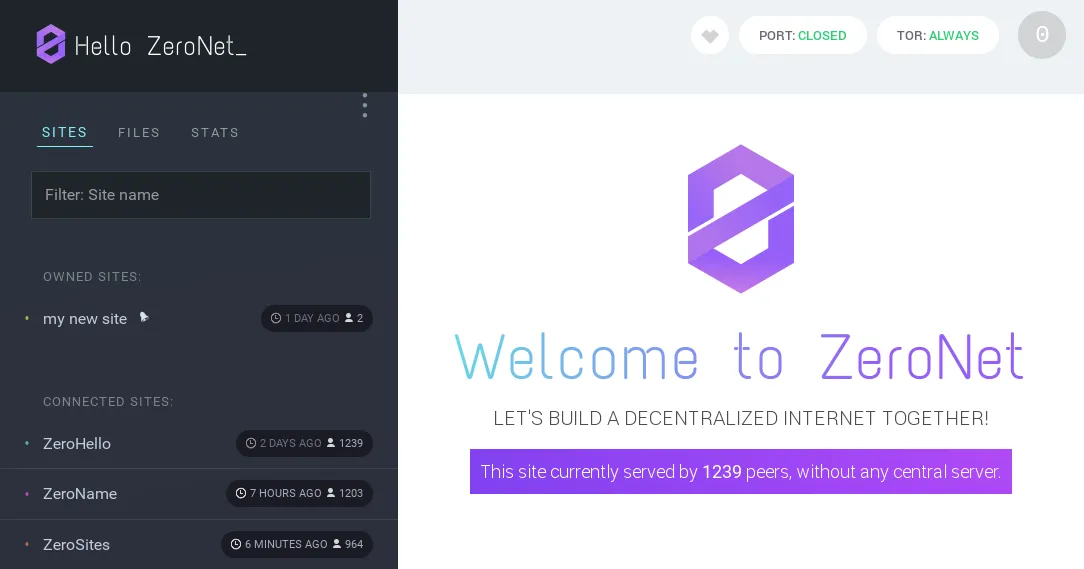Click the circular 0 notifications badge
Image resolution: width=1084 pixels, height=569 pixels.
click(1041, 35)
